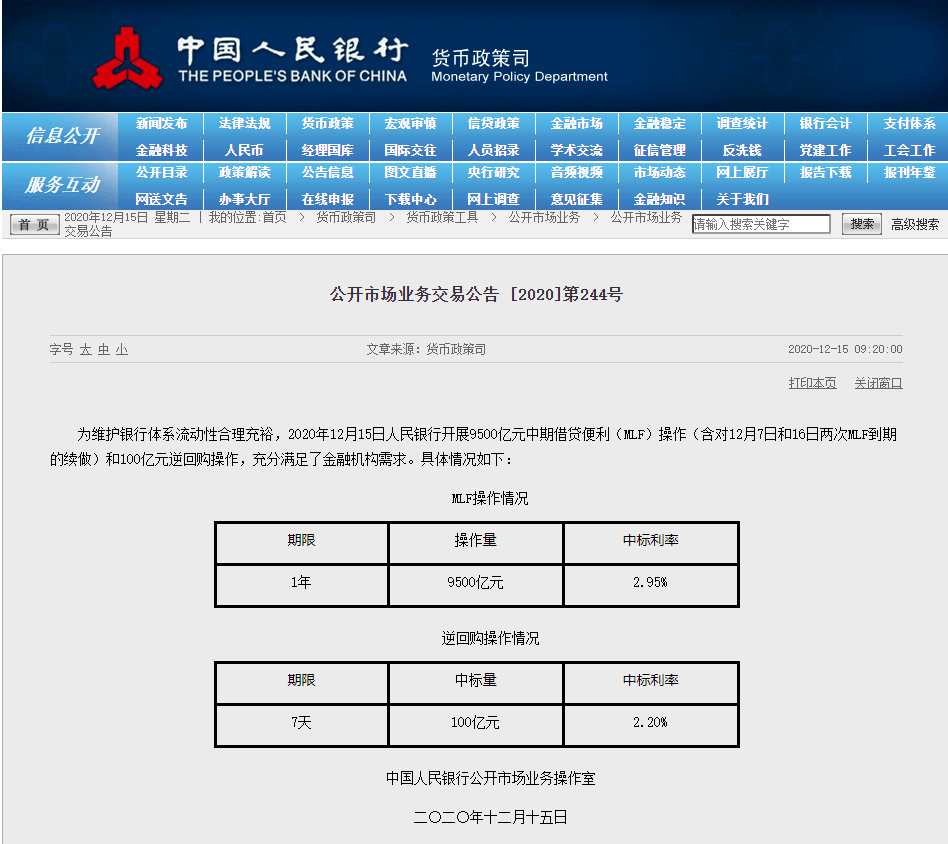
Task: Open 货币政策 navigation item
Action: [328, 123]
